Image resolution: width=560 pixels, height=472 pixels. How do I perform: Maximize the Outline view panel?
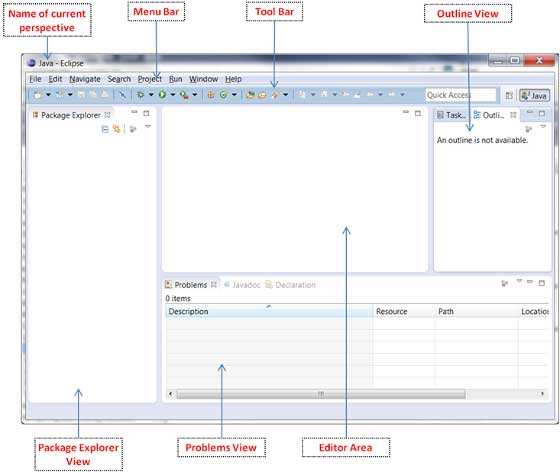[x=542, y=113]
